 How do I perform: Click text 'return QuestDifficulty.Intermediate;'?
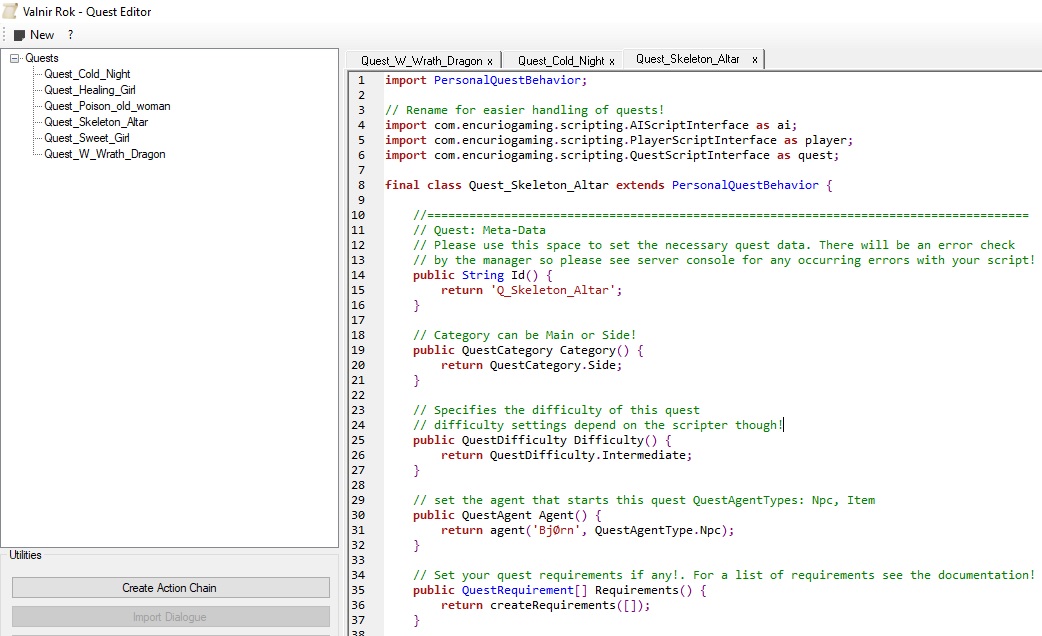(x=566, y=455)
